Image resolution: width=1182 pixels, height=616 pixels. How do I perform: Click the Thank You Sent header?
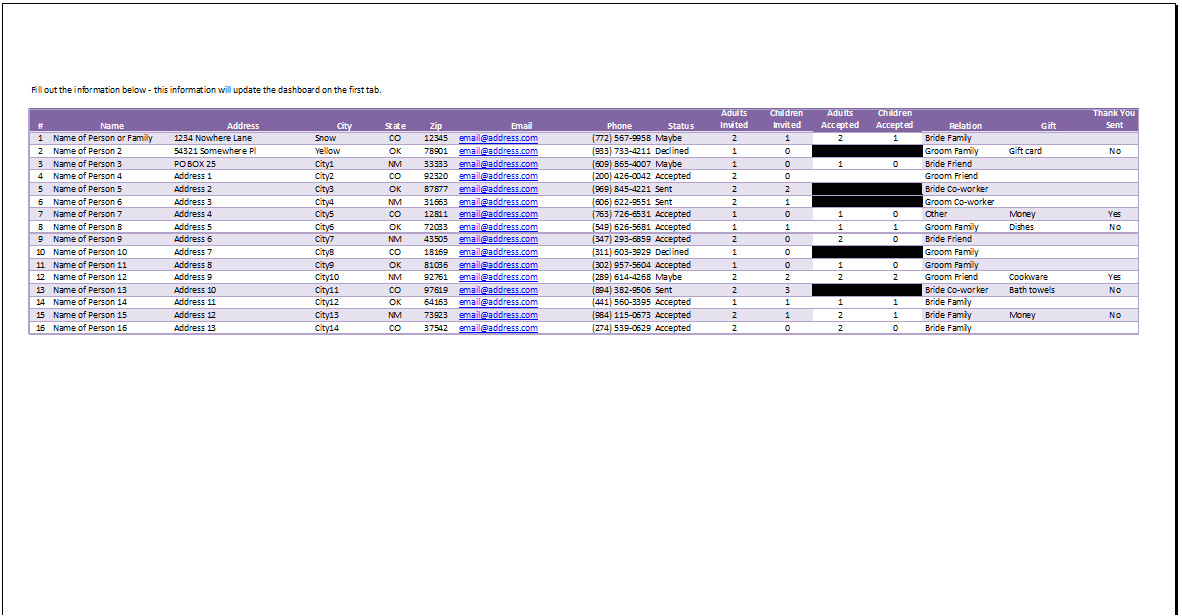tap(1113, 119)
